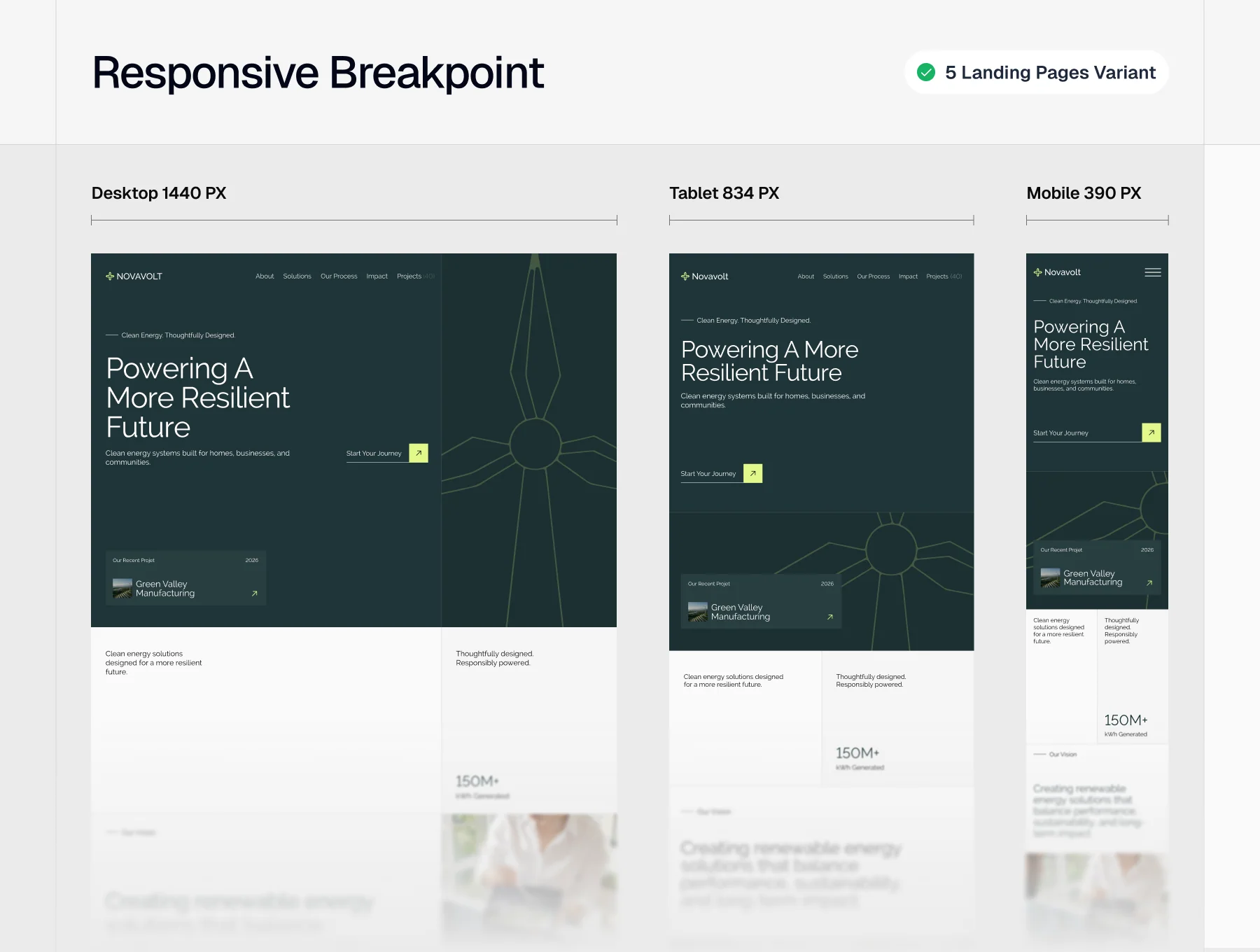Open Our Process in desktop navigation
This screenshot has height=952, width=1260.
(339, 276)
